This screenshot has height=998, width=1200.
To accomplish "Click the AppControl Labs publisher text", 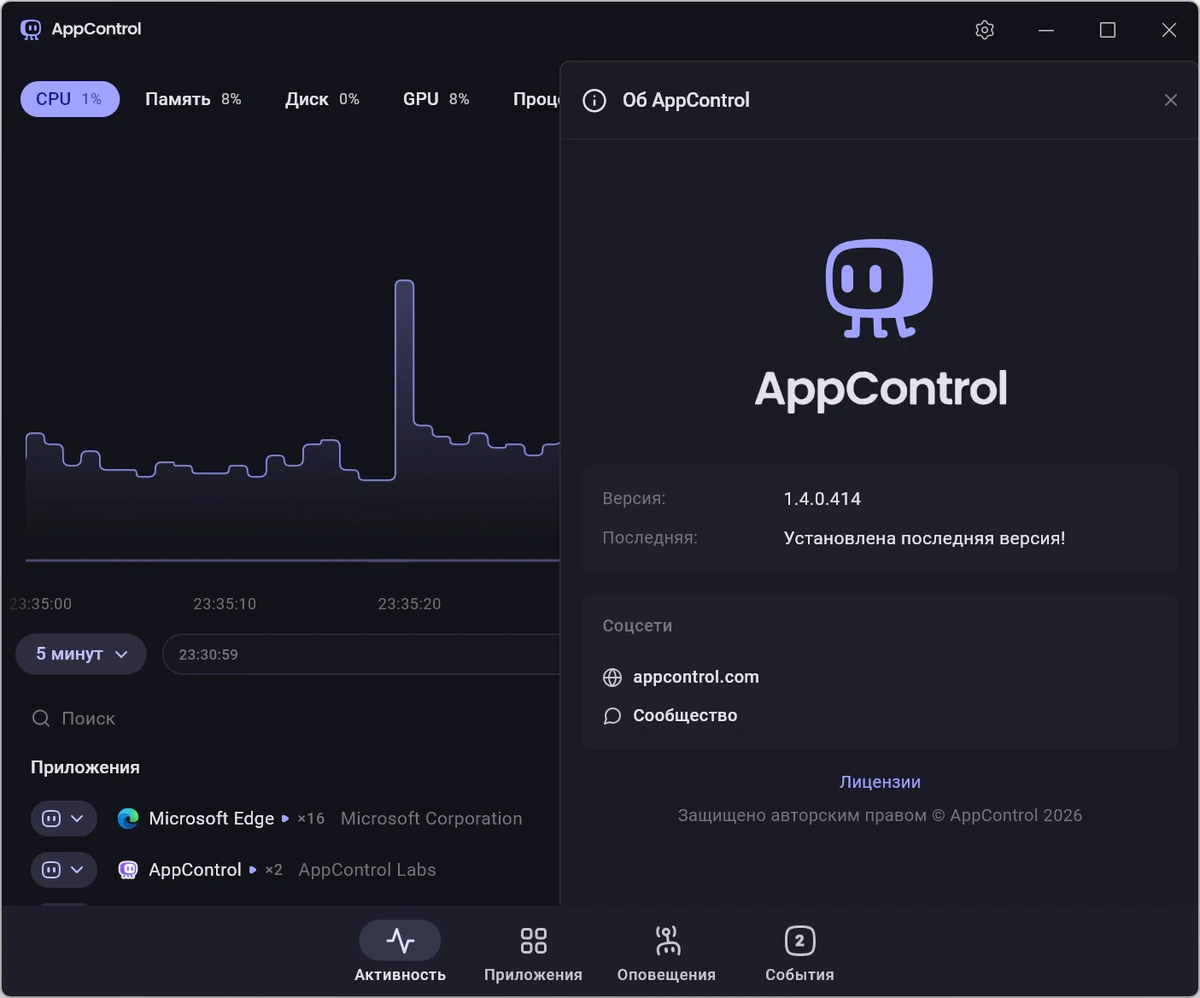I will click(367, 870).
